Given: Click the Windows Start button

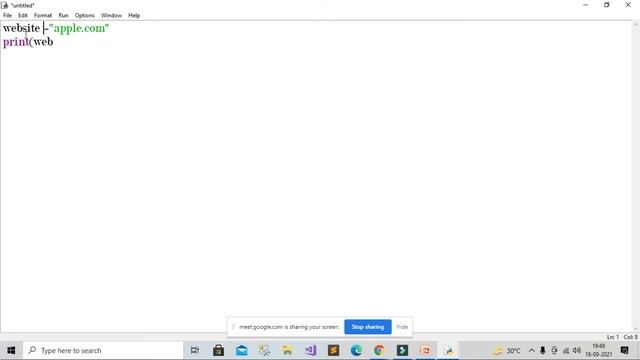Looking at the screenshot, I should click(11, 350).
